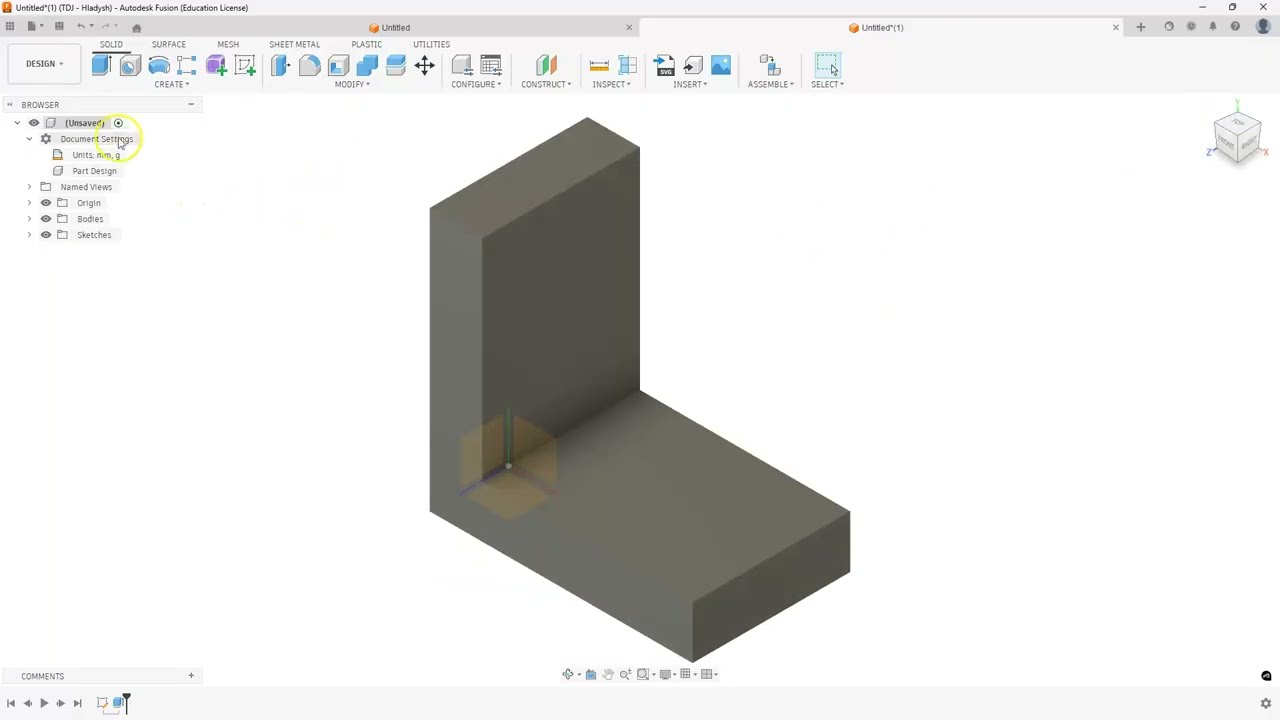Viewport: 1280px width, 720px height.
Task: Open the MODIFY dropdown menu
Action: (352, 84)
